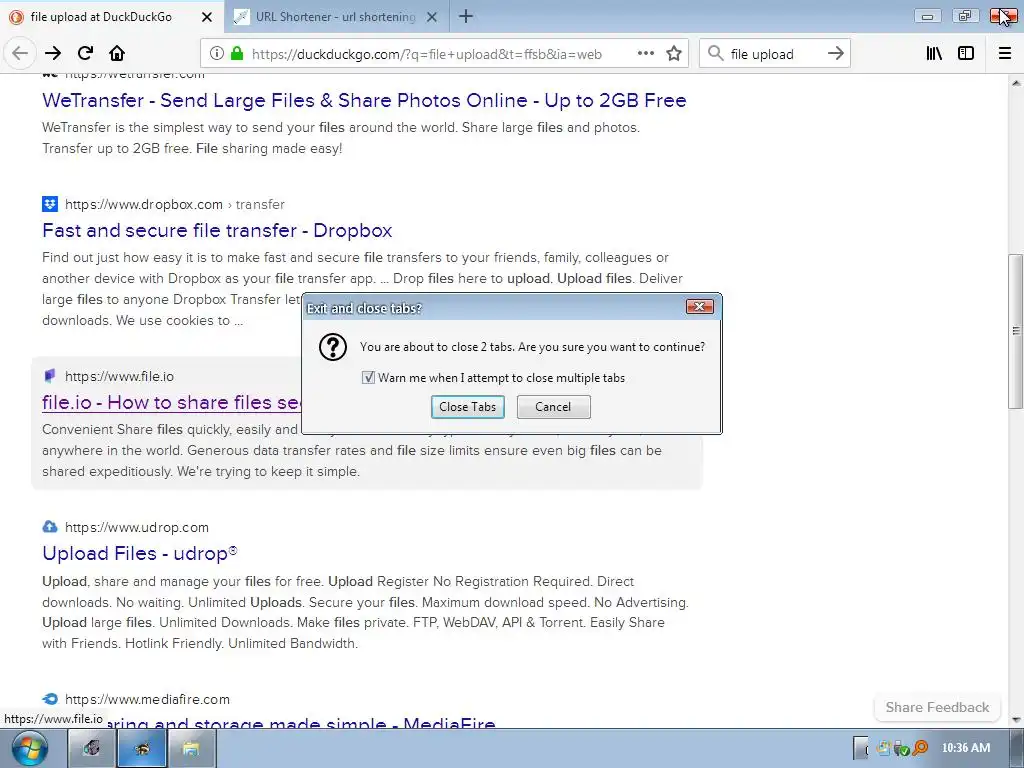Open Windows Explorer folder taskbar icon
This screenshot has width=1024, height=768.
(x=191, y=748)
